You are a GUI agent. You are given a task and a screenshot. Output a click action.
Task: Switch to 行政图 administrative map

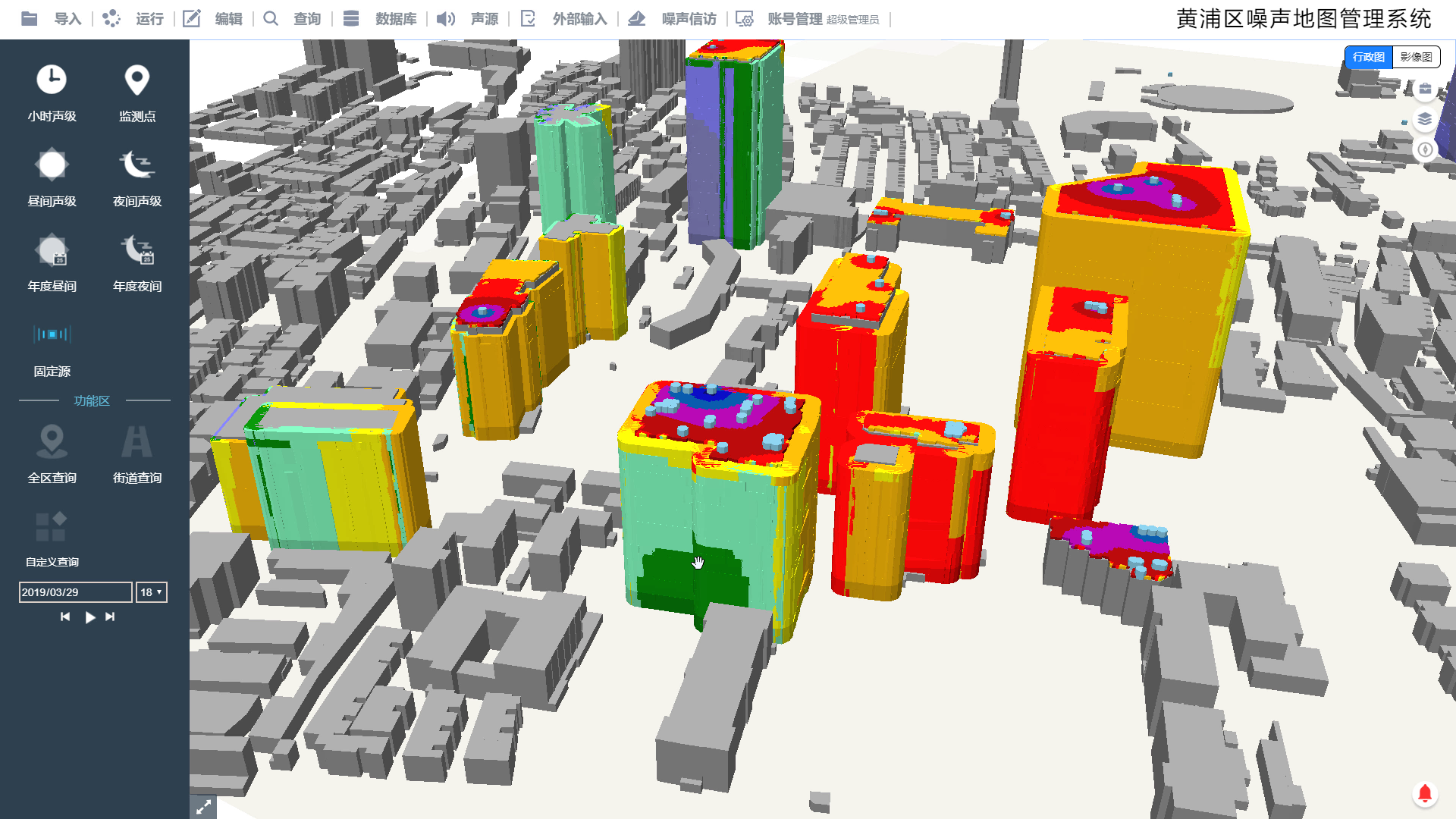point(1368,57)
